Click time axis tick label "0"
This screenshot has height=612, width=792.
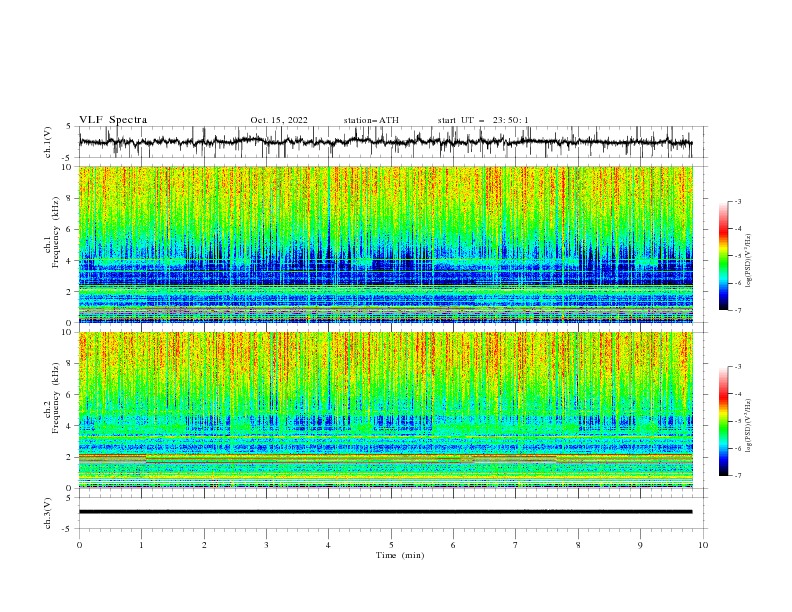point(79,545)
